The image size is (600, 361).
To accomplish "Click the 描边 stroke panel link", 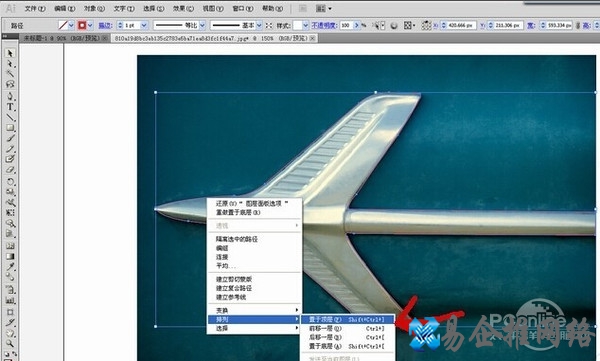I will (x=105, y=26).
